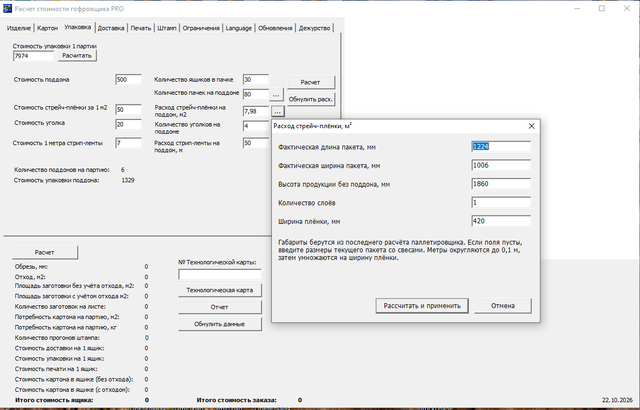Click the Обрезь, мм label
Image resolution: width=640 pixels, height=410 pixels.
pos(31,267)
